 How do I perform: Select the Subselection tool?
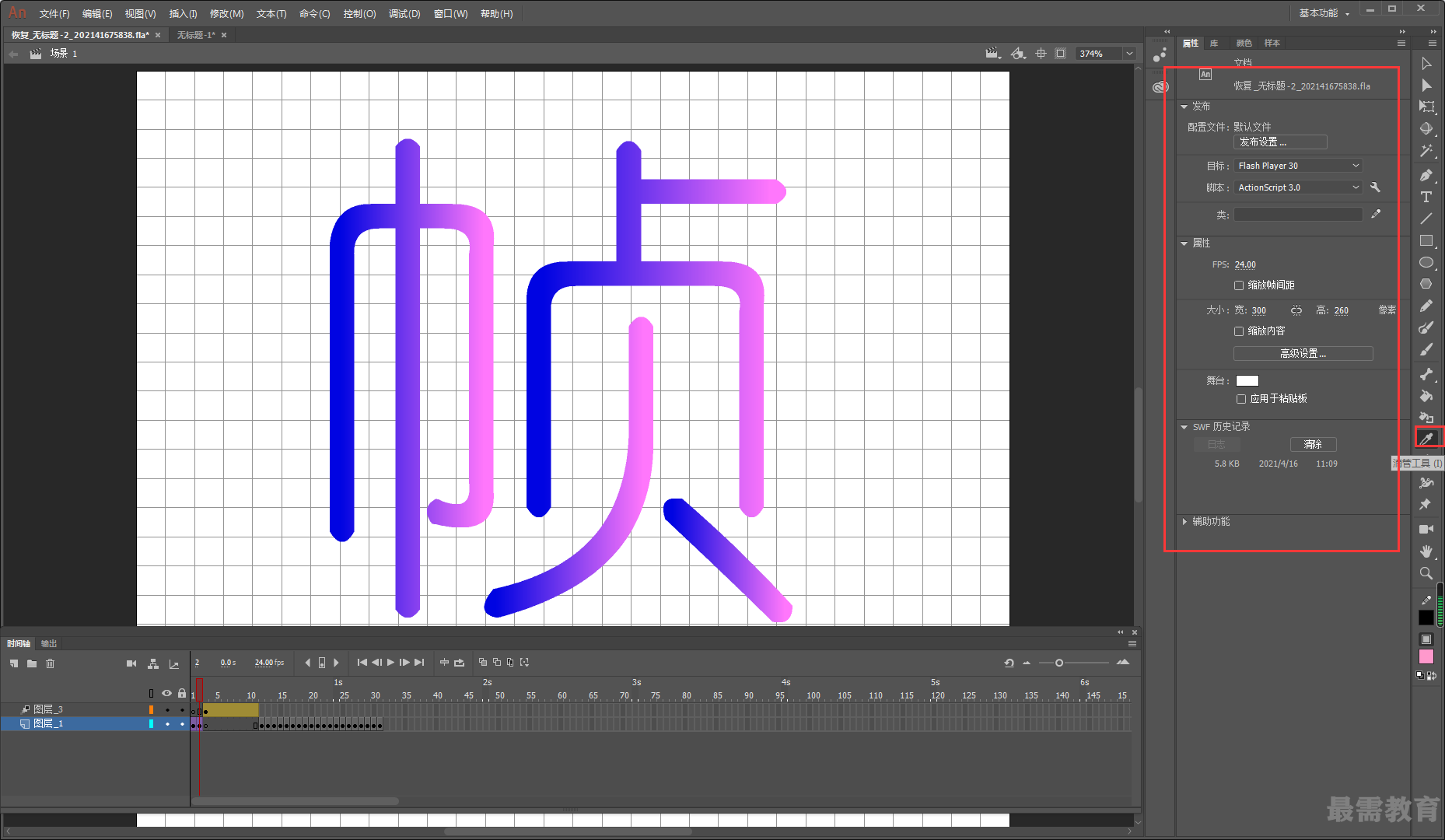coord(1426,86)
